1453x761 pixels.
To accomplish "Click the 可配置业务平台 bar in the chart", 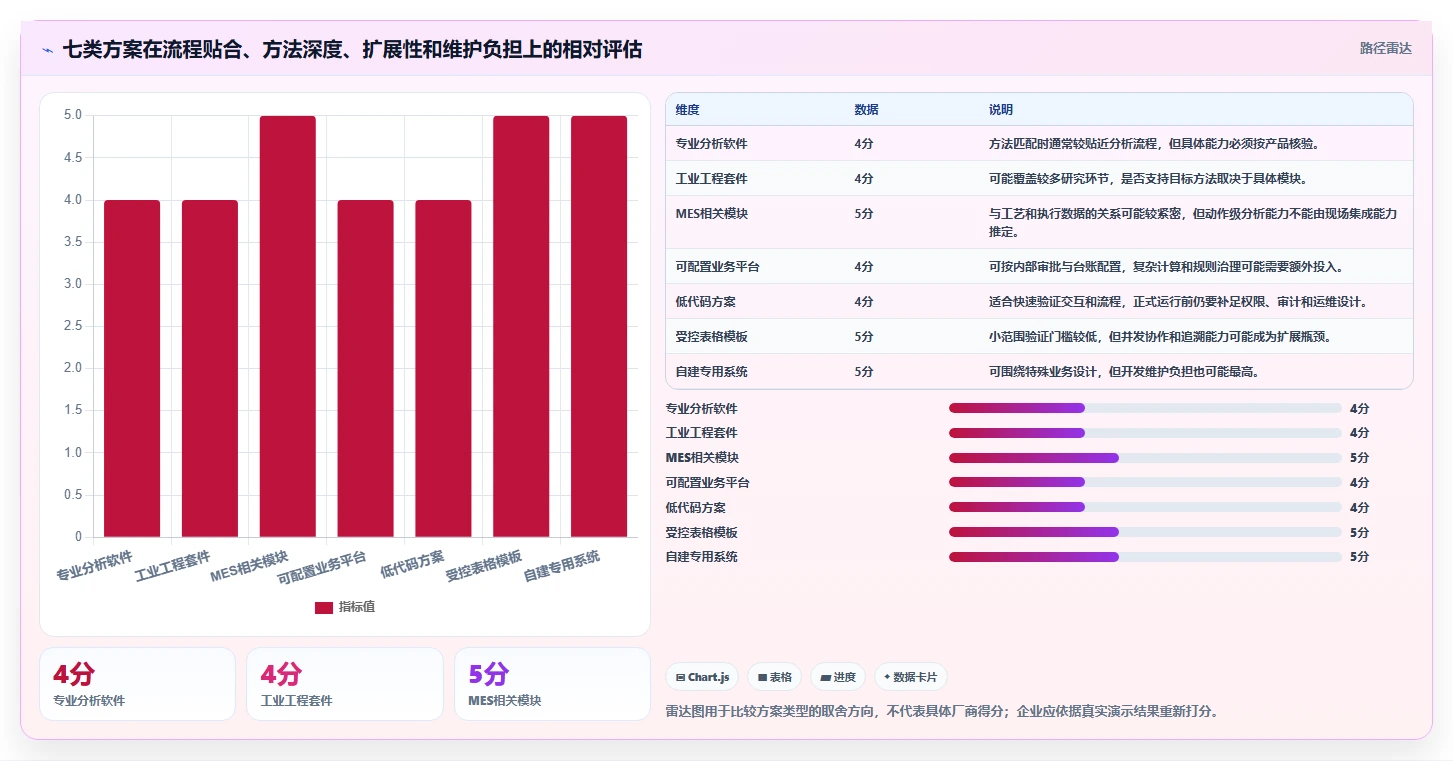I will [366, 368].
